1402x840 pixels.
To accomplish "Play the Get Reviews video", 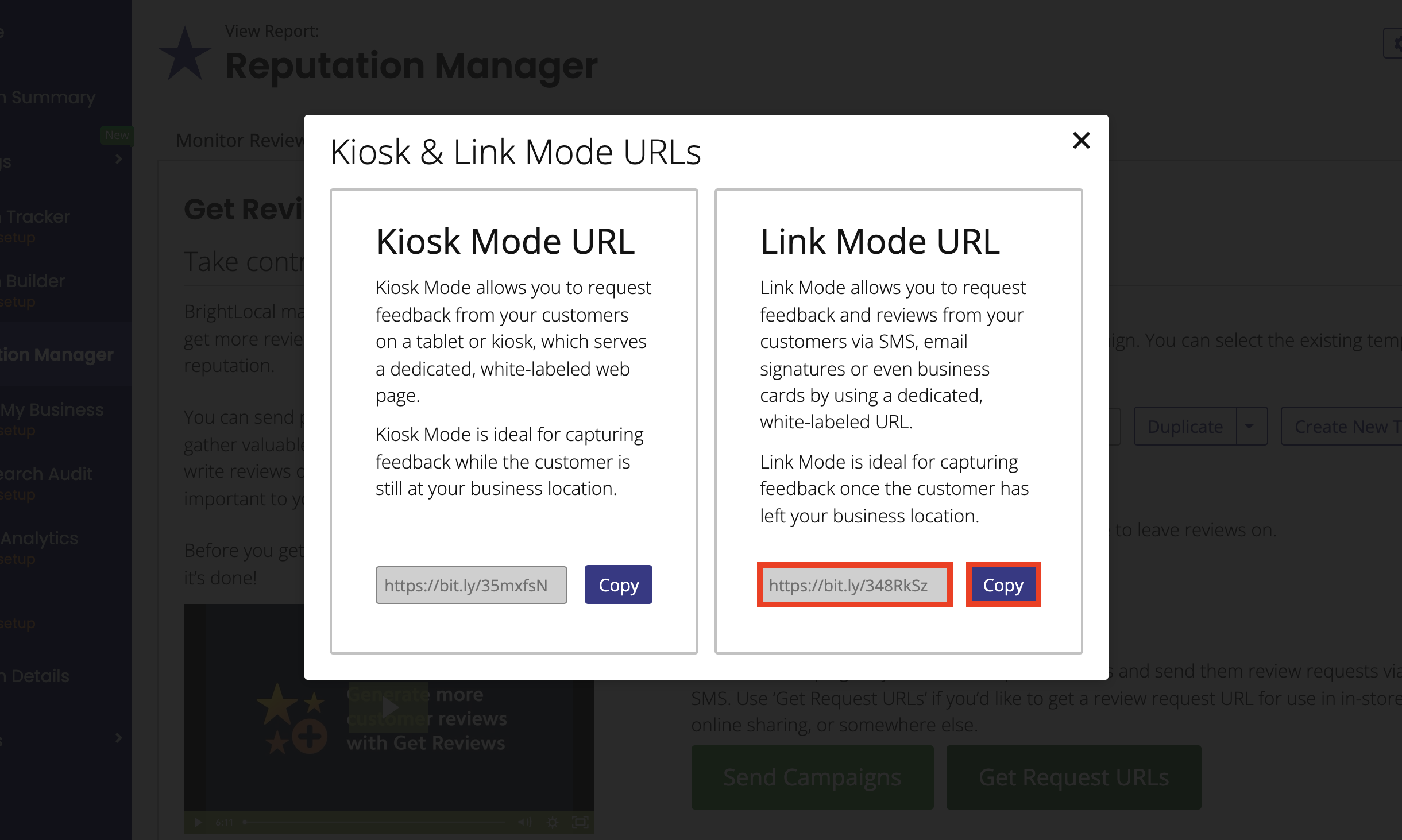I will [x=389, y=707].
